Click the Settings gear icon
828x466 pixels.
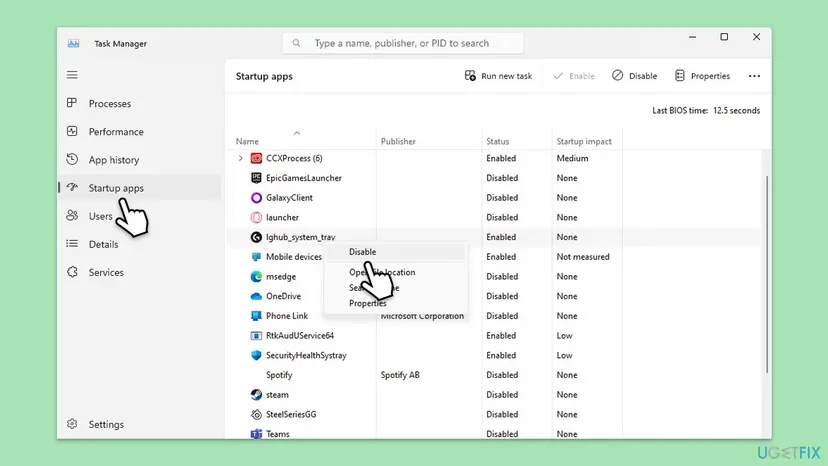click(x=72, y=424)
